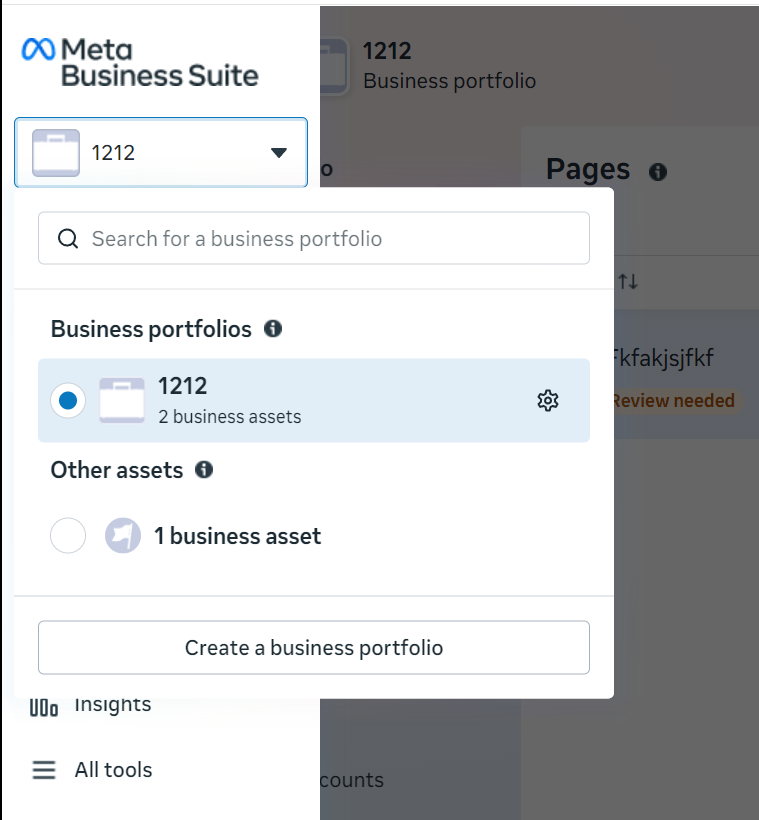Screen dimensions: 759x820
Task: Click info icon beside Business portfolios
Action: [x=273, y=329]
